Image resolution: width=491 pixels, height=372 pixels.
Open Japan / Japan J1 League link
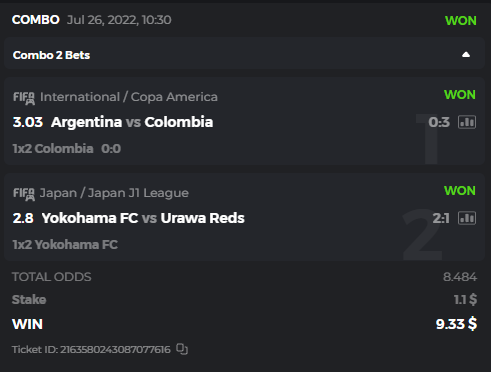point(114,193)
